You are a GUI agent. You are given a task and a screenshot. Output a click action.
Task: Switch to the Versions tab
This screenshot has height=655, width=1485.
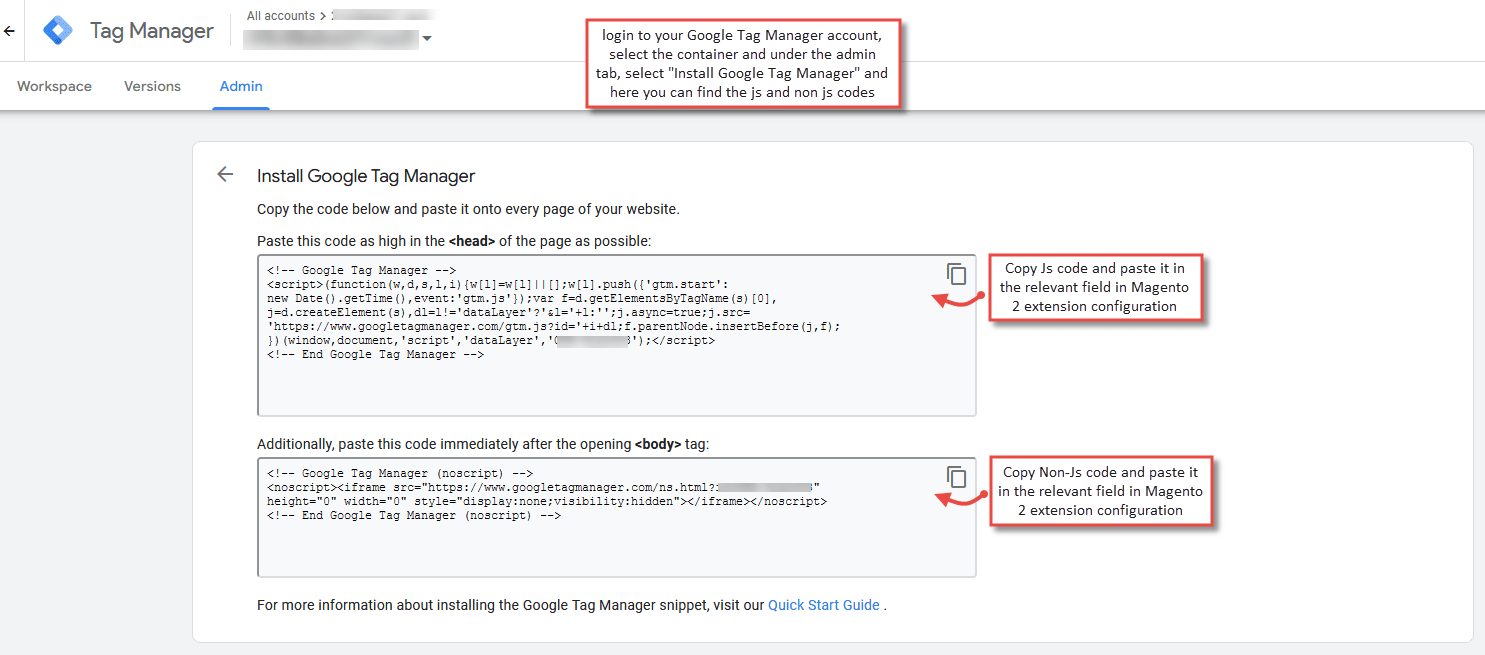pos(152,86)
